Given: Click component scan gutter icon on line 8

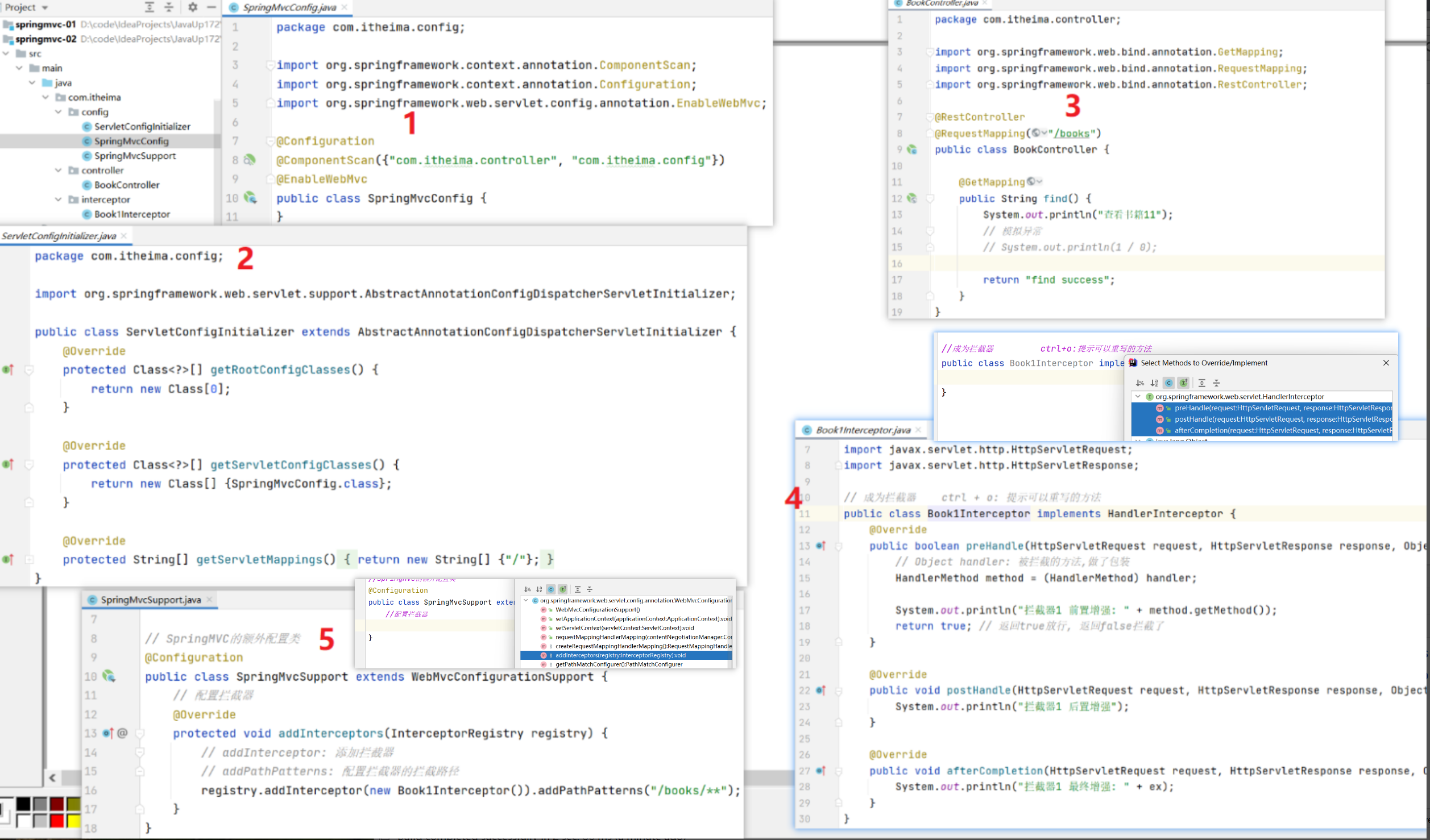Looking at the screenshot, I should click(250, 160).
